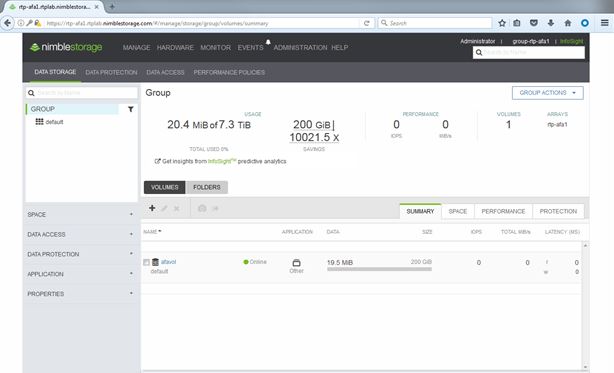Open the Firefox library clipboard icon
The image size is (614, 373).
[x=517, y=23]
